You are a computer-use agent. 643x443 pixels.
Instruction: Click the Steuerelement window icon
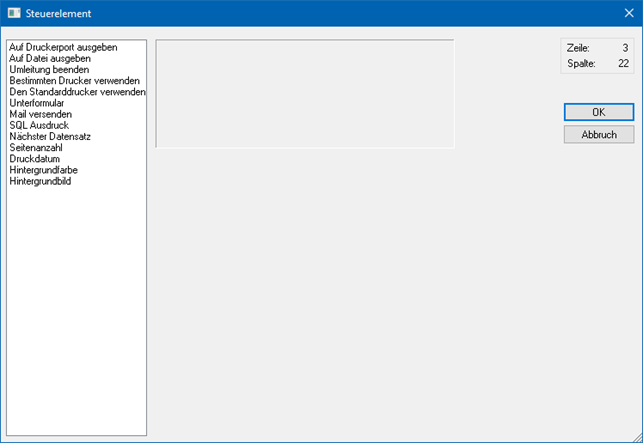point(14,14)
